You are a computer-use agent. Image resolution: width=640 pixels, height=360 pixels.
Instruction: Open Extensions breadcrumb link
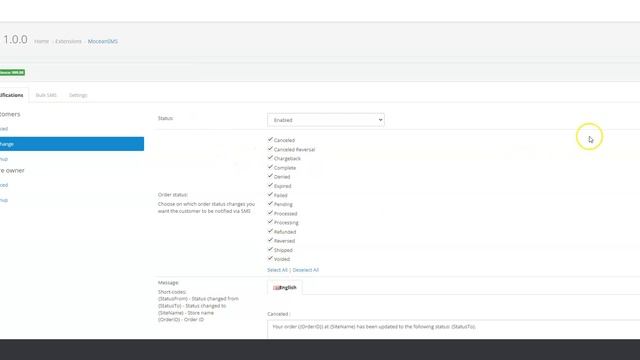tap(68, 41)
